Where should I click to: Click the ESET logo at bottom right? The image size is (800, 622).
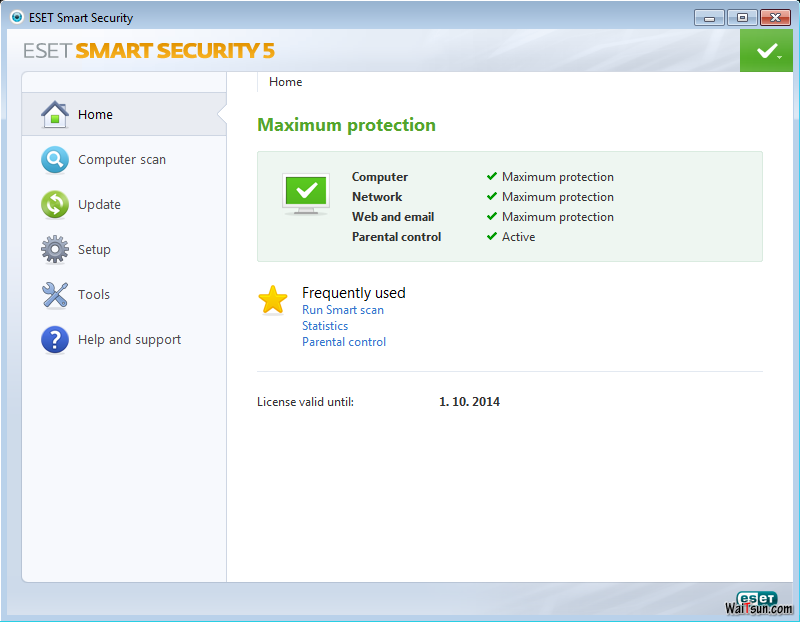pos(757,598)
